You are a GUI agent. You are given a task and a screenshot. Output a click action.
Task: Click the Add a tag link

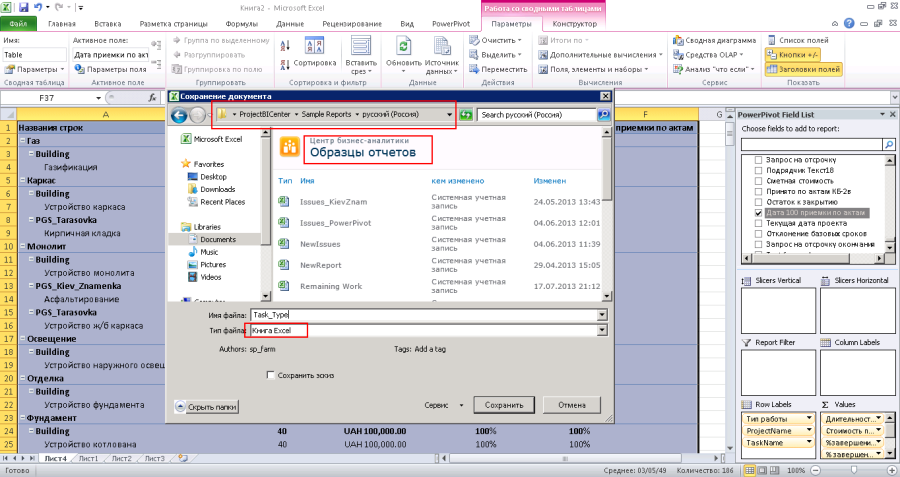[430, 349]
